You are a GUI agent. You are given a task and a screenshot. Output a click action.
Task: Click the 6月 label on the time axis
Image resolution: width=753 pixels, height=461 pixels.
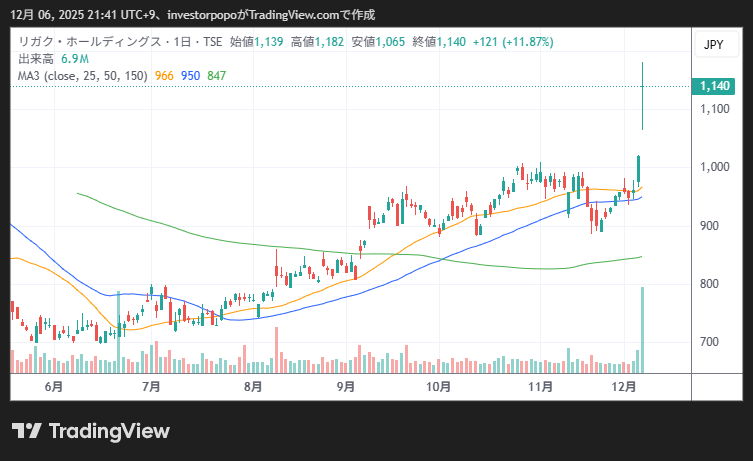(54, 386)
